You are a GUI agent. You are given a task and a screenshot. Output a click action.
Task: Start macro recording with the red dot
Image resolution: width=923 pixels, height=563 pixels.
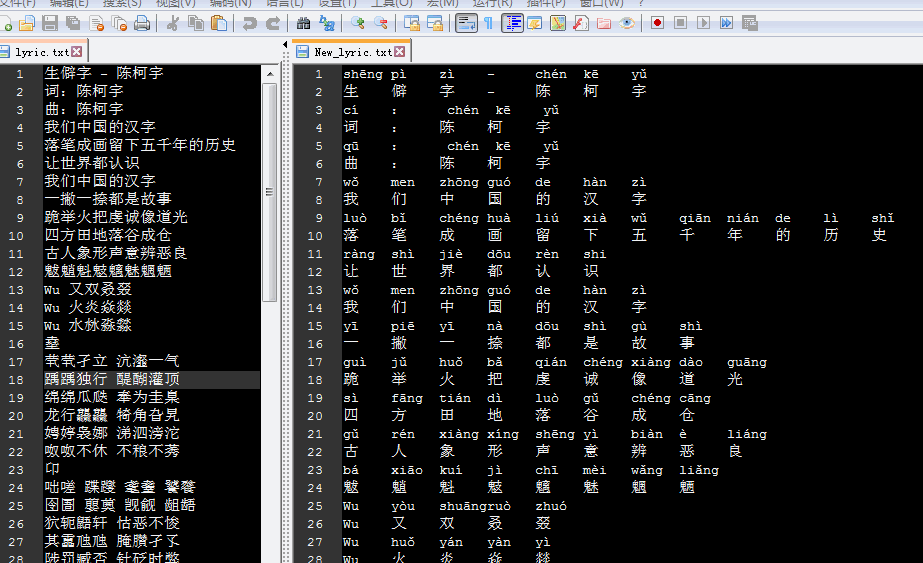click(658, 24)
